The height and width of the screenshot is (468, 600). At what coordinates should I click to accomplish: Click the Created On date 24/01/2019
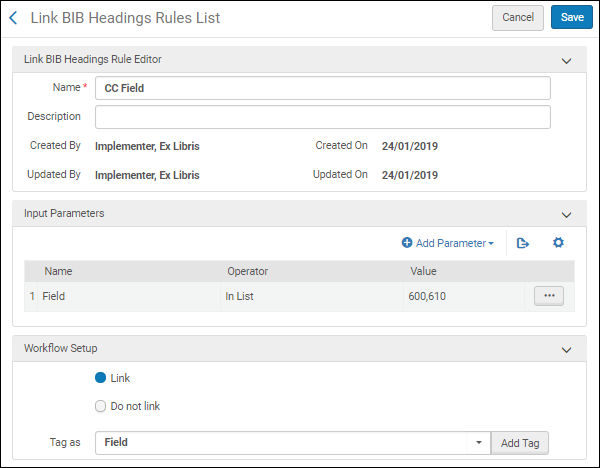tap(409, 146)
